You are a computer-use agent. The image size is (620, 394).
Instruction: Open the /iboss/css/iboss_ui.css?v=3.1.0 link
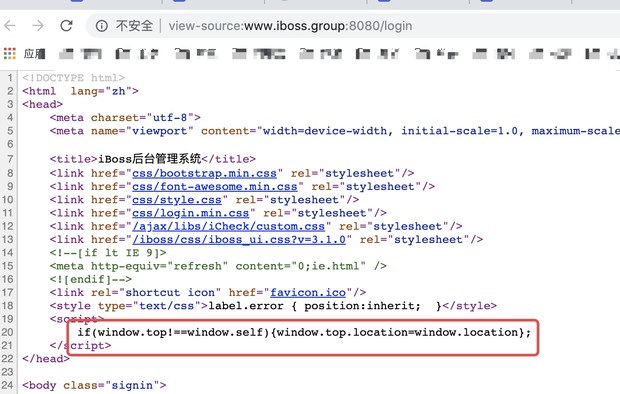click(239, 239)
